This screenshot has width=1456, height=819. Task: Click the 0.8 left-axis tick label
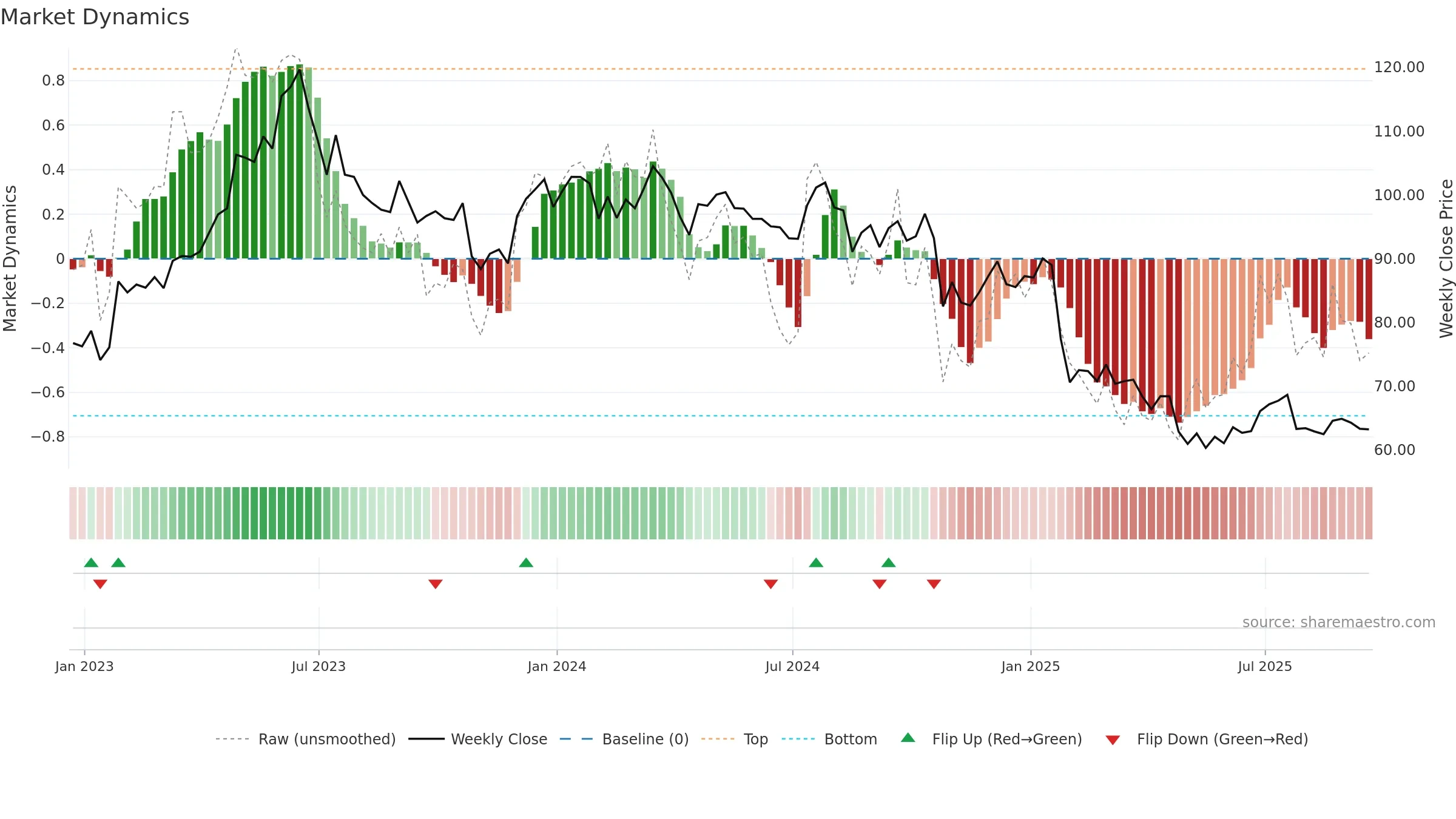pyautogui.click(x=53, y=81)
